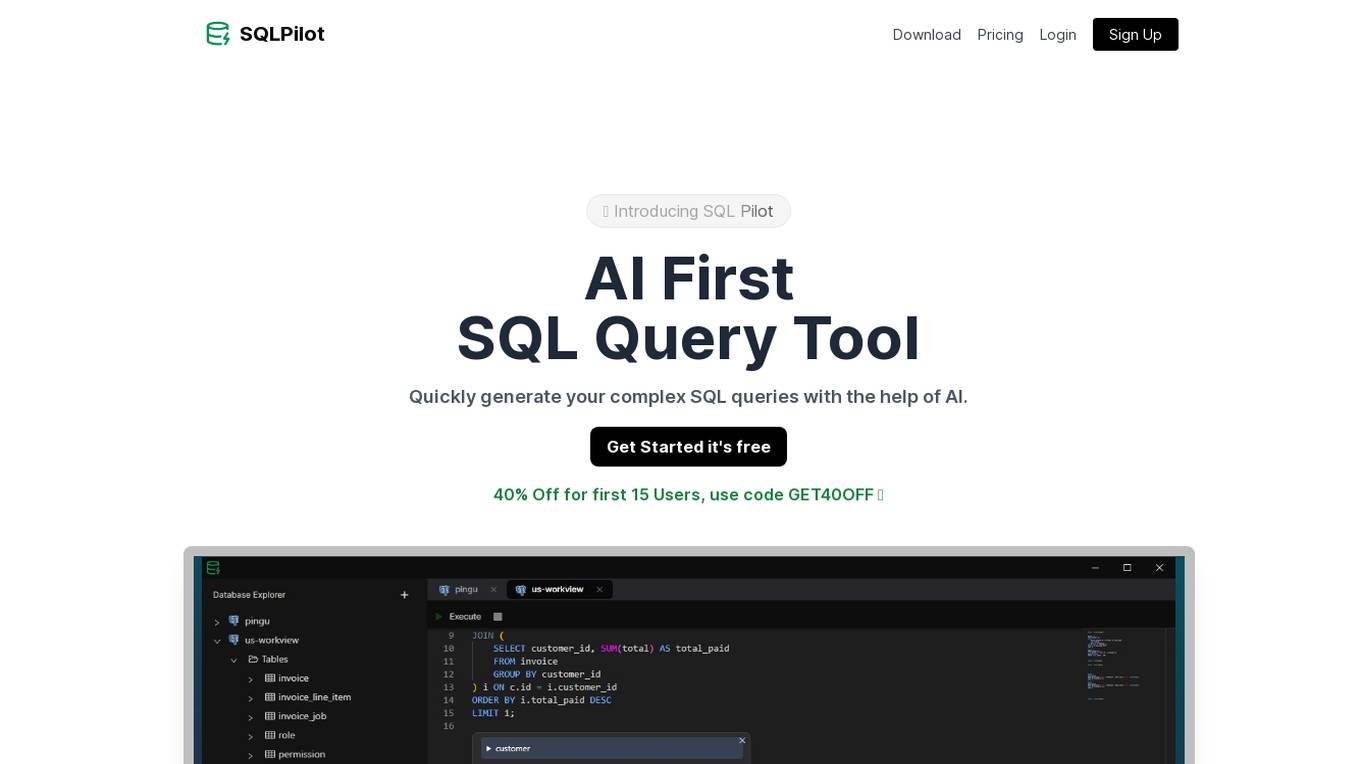This screenshot has height=764, width=1360.
Task: Click the green Execute play icon
Action: 439,617
